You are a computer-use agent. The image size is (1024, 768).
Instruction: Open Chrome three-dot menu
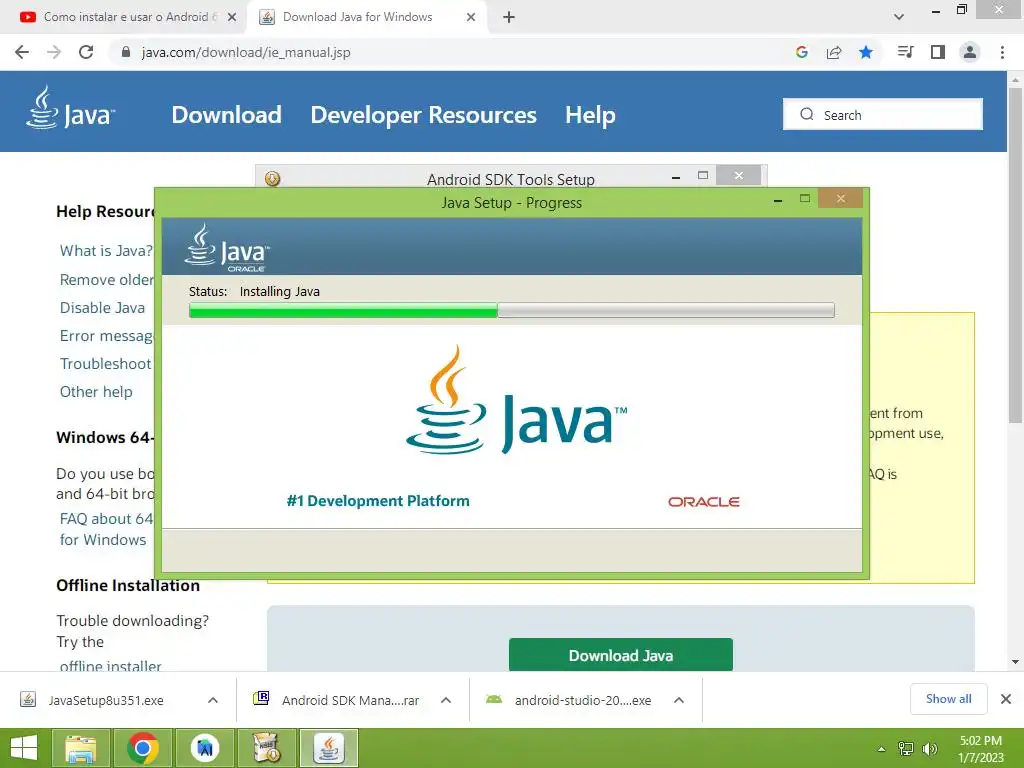[1002, 52]
